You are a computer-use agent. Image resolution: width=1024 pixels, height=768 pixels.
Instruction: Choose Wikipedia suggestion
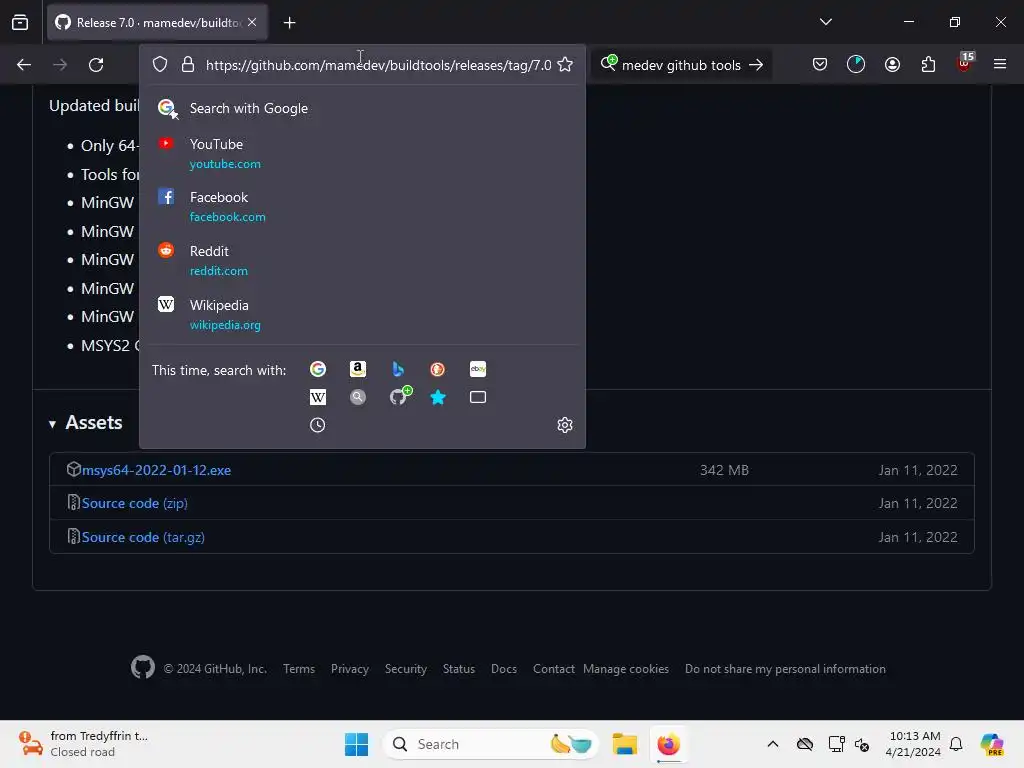click(362, 315)
